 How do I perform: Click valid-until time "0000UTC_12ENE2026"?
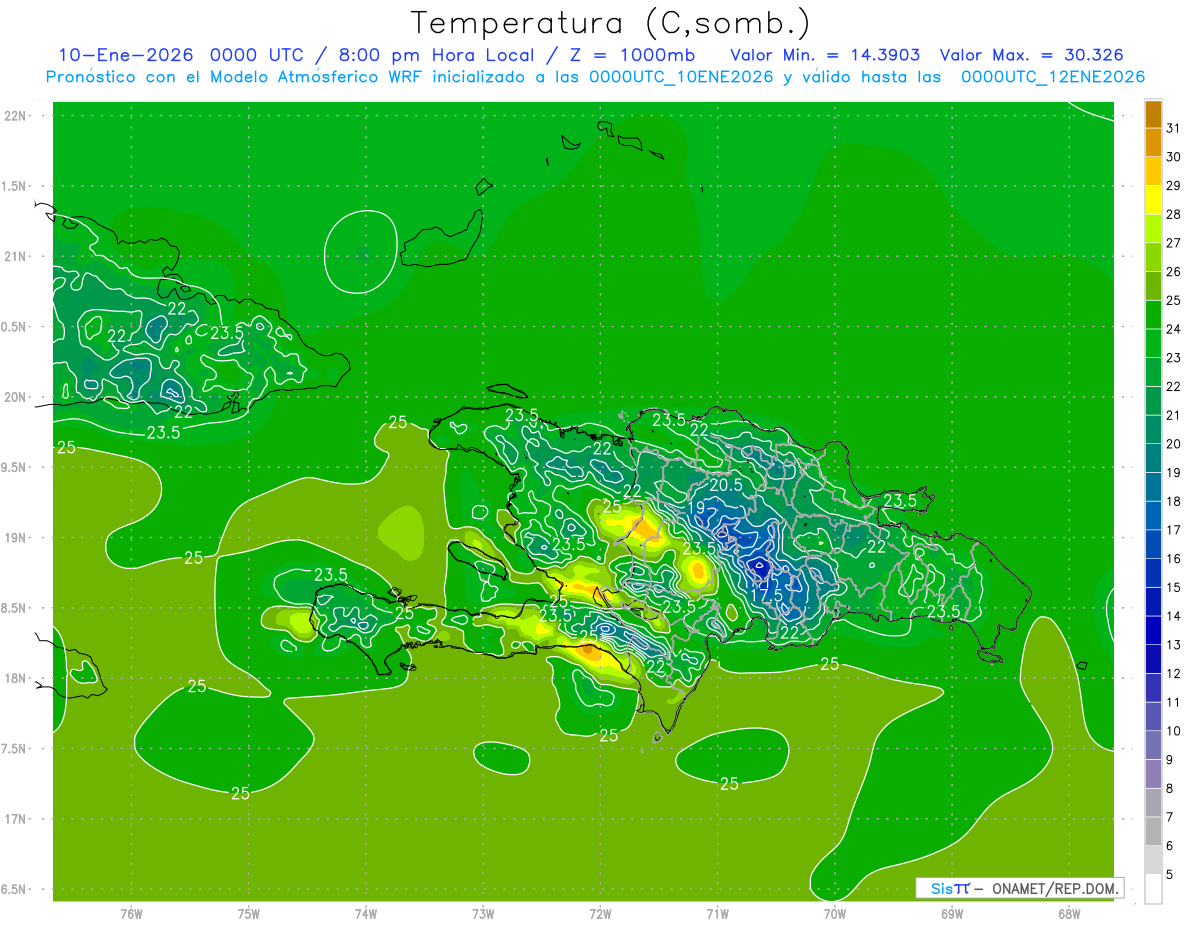(x=1052, y=77)
